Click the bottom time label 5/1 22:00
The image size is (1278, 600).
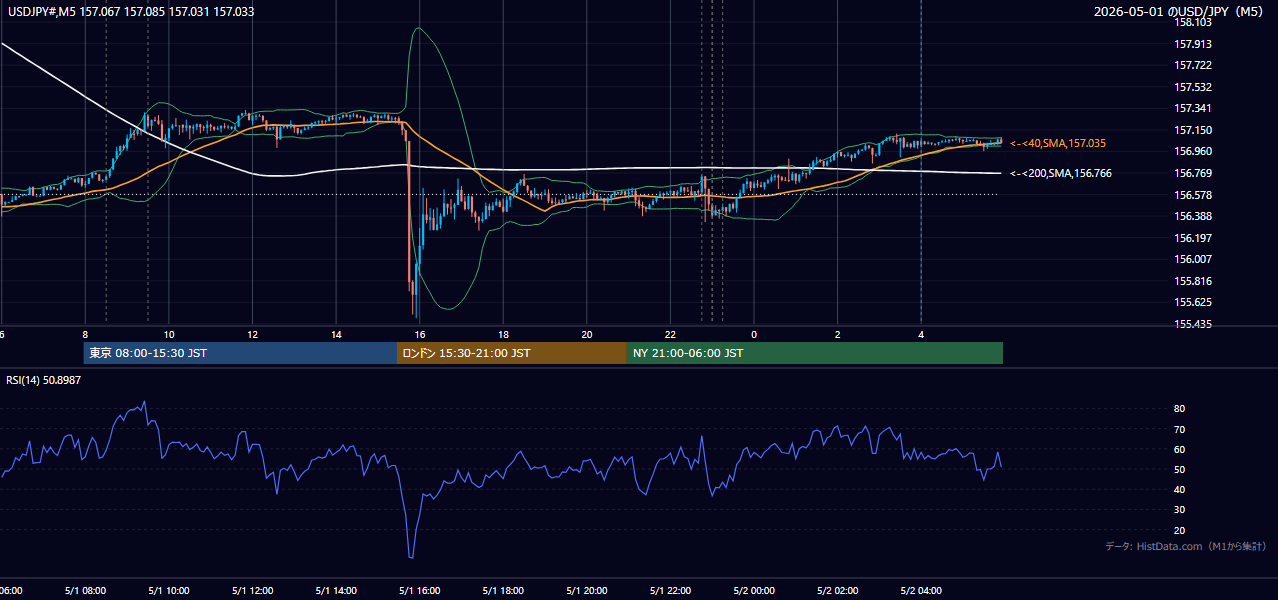(670, 591)
